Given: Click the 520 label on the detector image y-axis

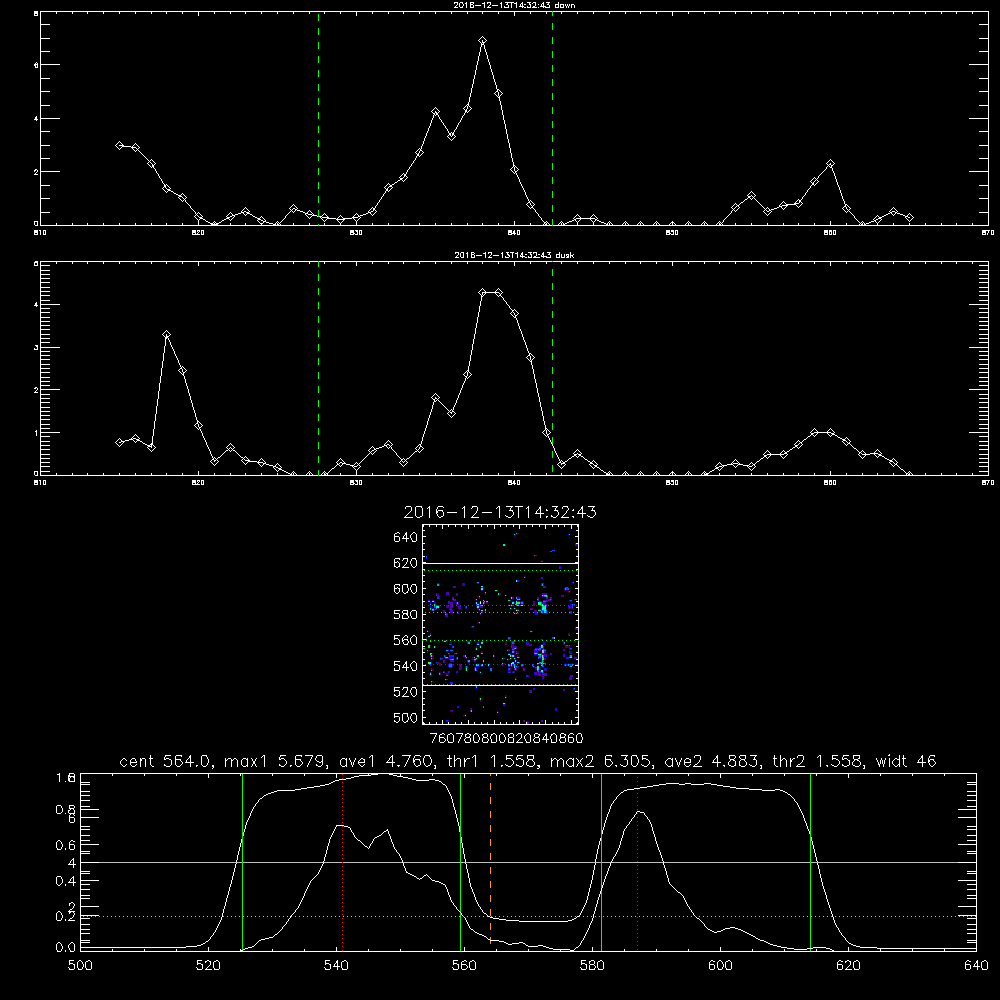Looking at the screenshot, I should click(405, 692).
